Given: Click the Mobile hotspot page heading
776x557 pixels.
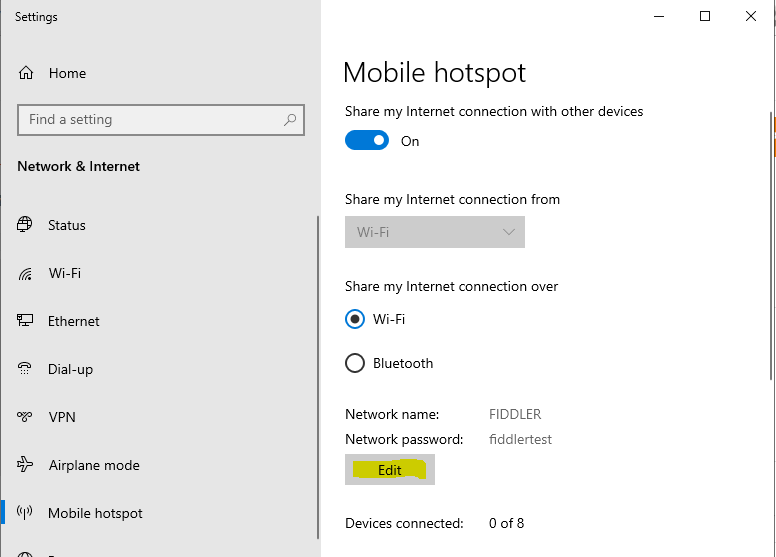Looking at the screenshot, I should pyautogui.click(x=434, y=73).
